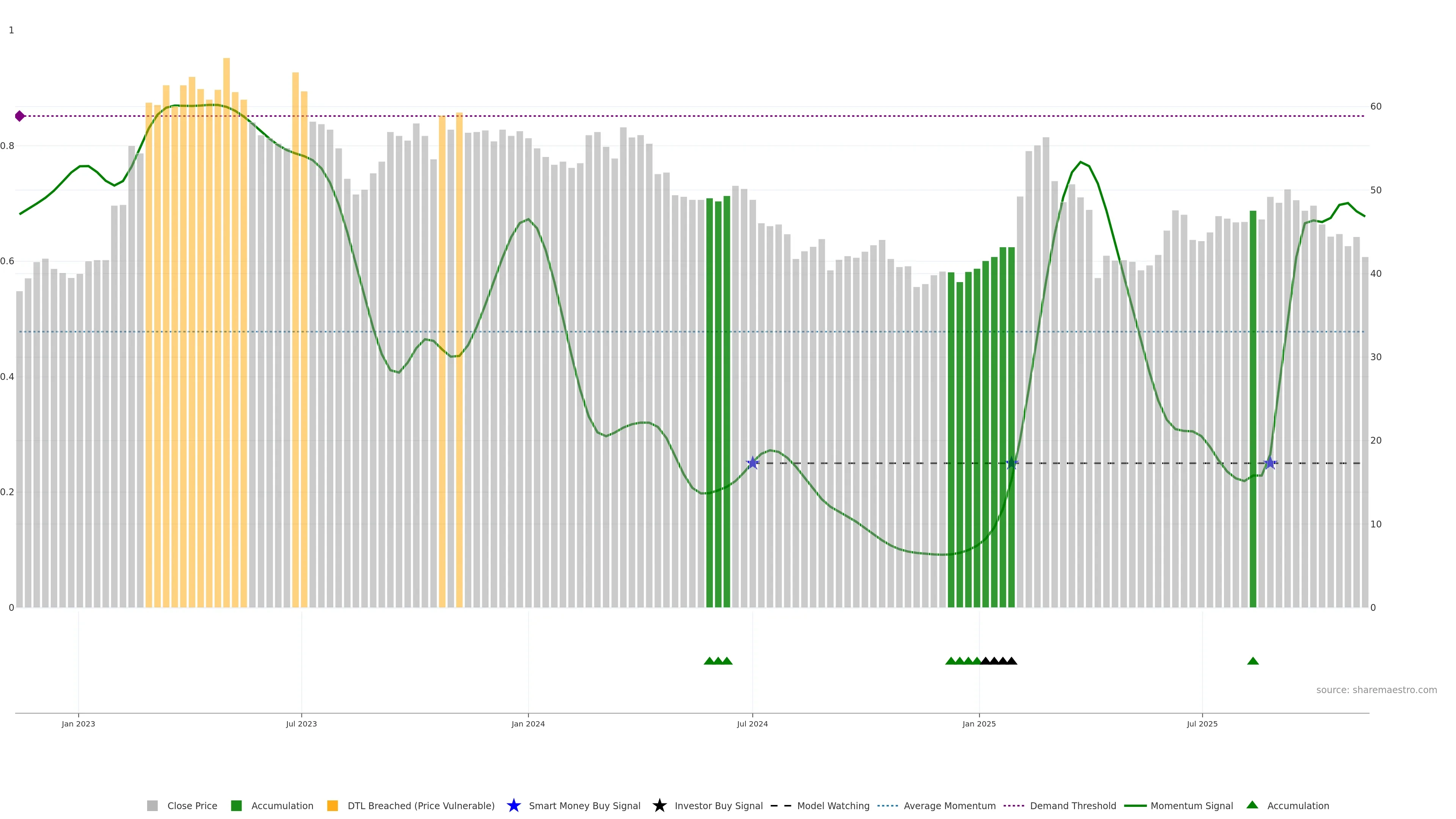Click the gray Close Price legend swatch
Viewport: 1456px width, 819px height.
152,805
